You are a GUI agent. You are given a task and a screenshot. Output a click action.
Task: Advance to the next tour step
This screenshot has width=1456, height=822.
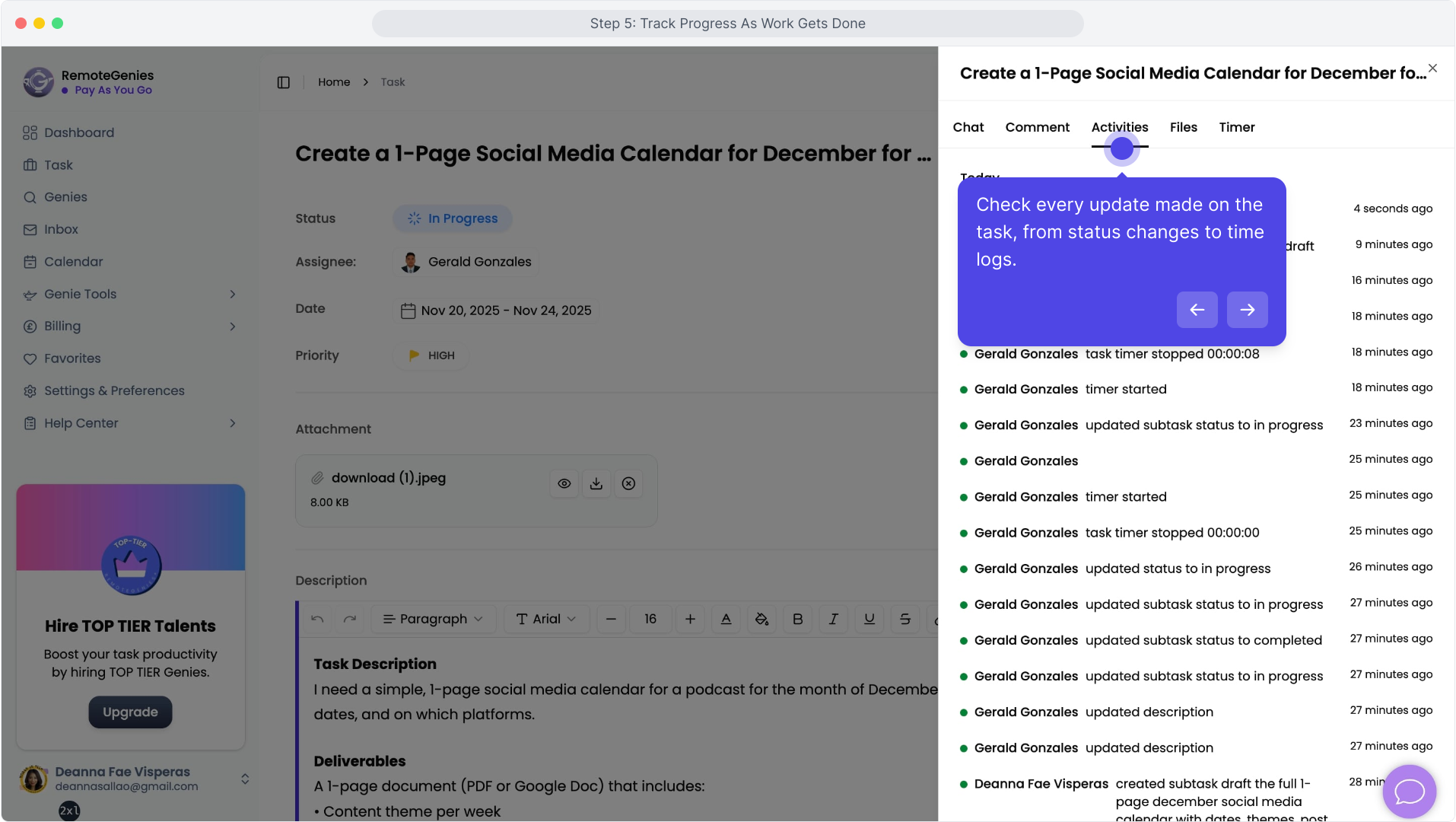pyautogui.click(x=1248, y=310)
